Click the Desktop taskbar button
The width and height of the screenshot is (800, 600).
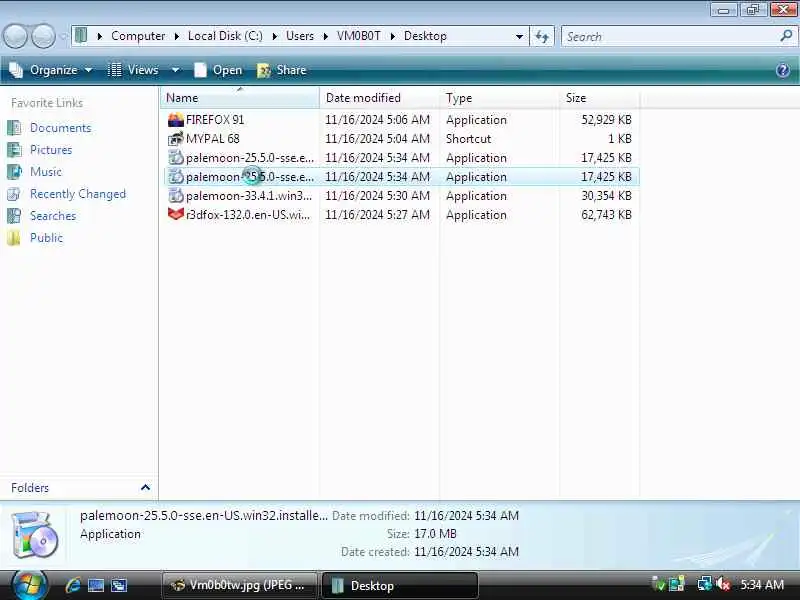tap(399, 585)
